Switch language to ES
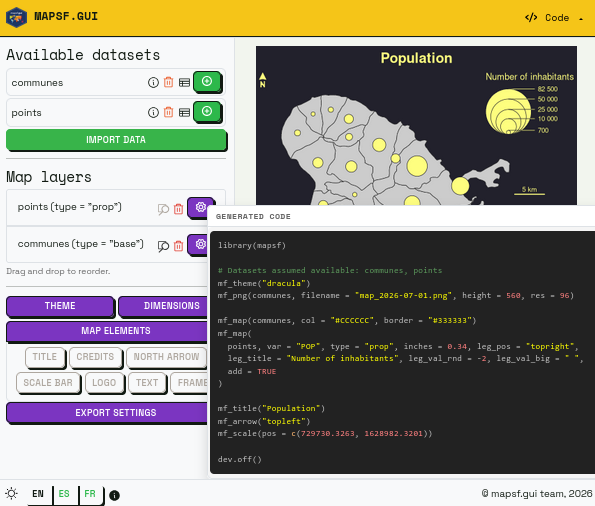The width and height of the screenshot is (595, 506). (64, 494)
